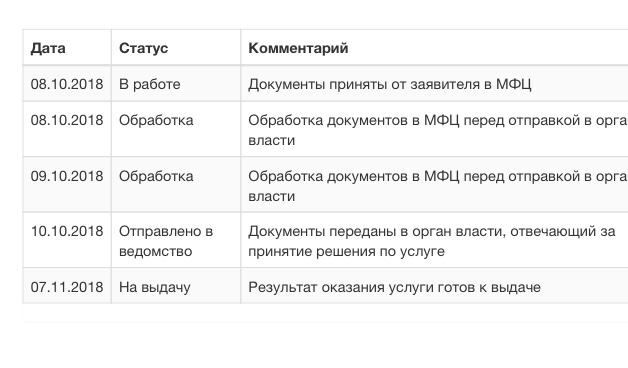Select the 07.11.2018 date cell

(67, 287)
